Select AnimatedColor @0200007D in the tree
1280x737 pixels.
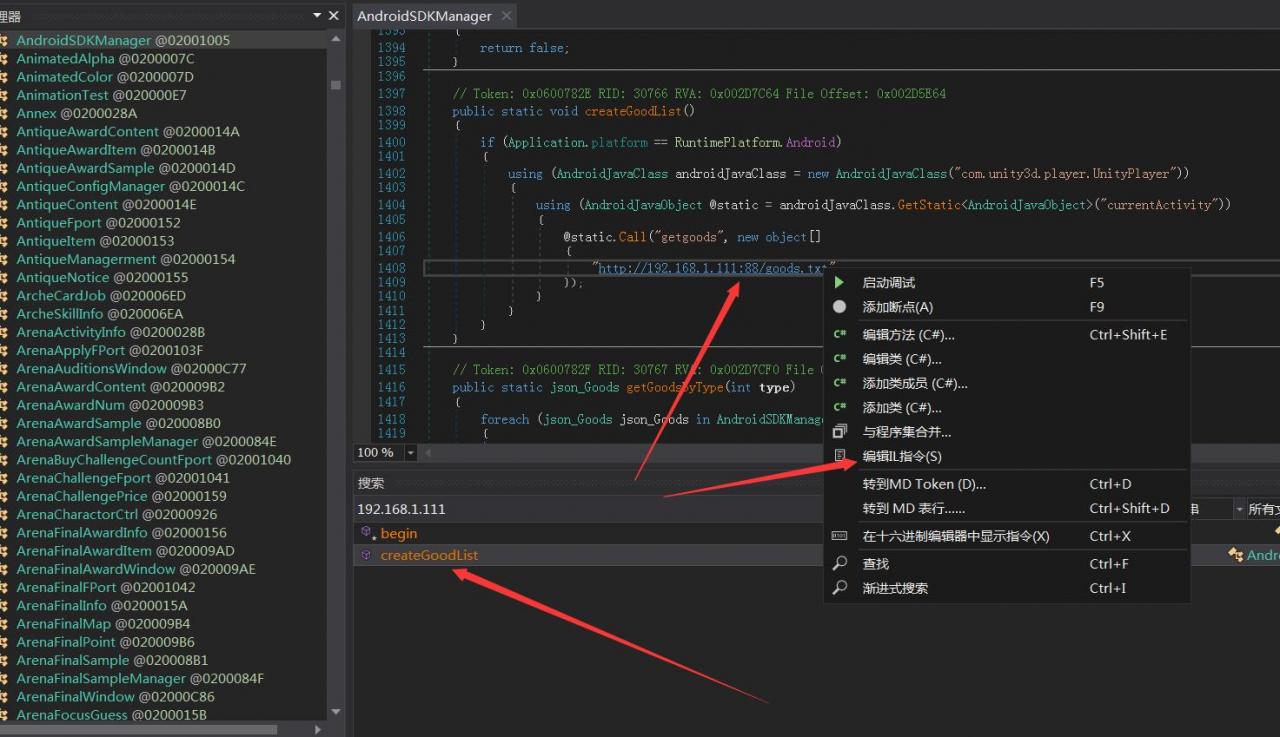(105, 77)
